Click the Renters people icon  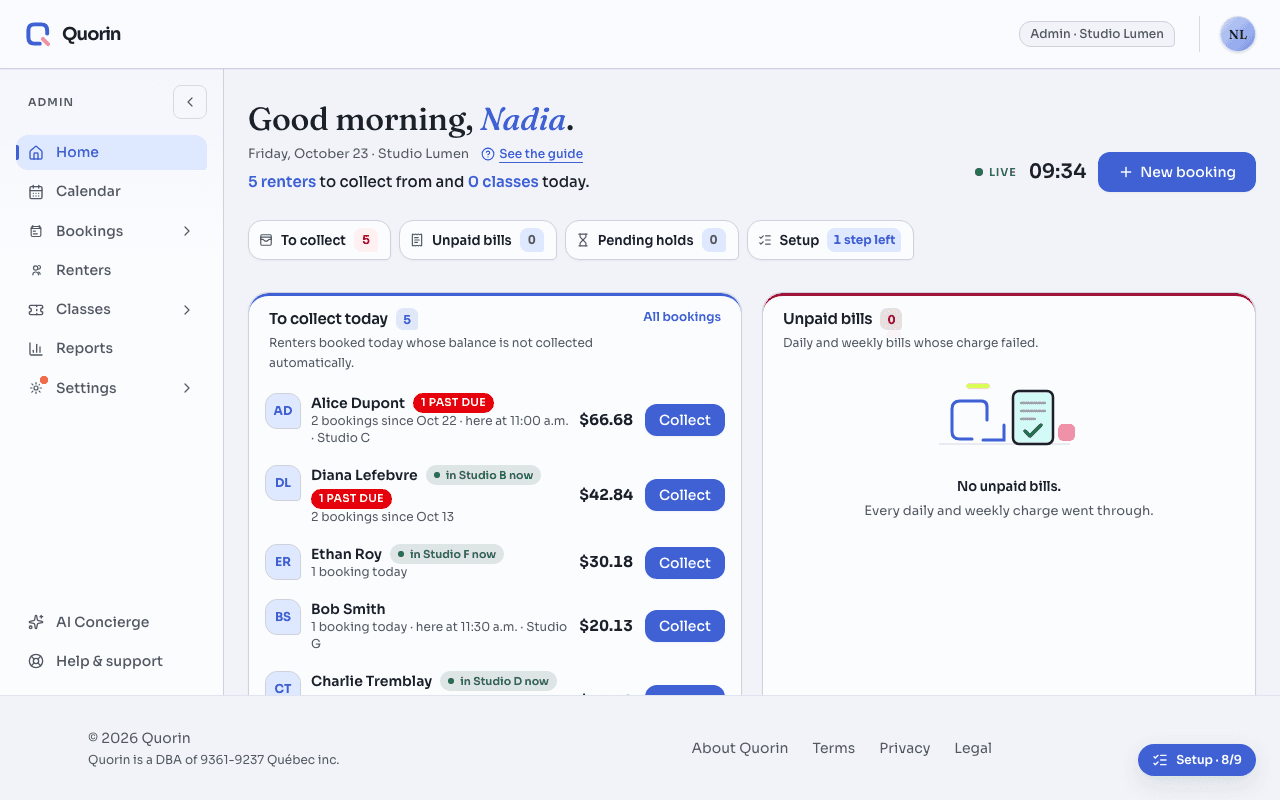pos(36,270)
